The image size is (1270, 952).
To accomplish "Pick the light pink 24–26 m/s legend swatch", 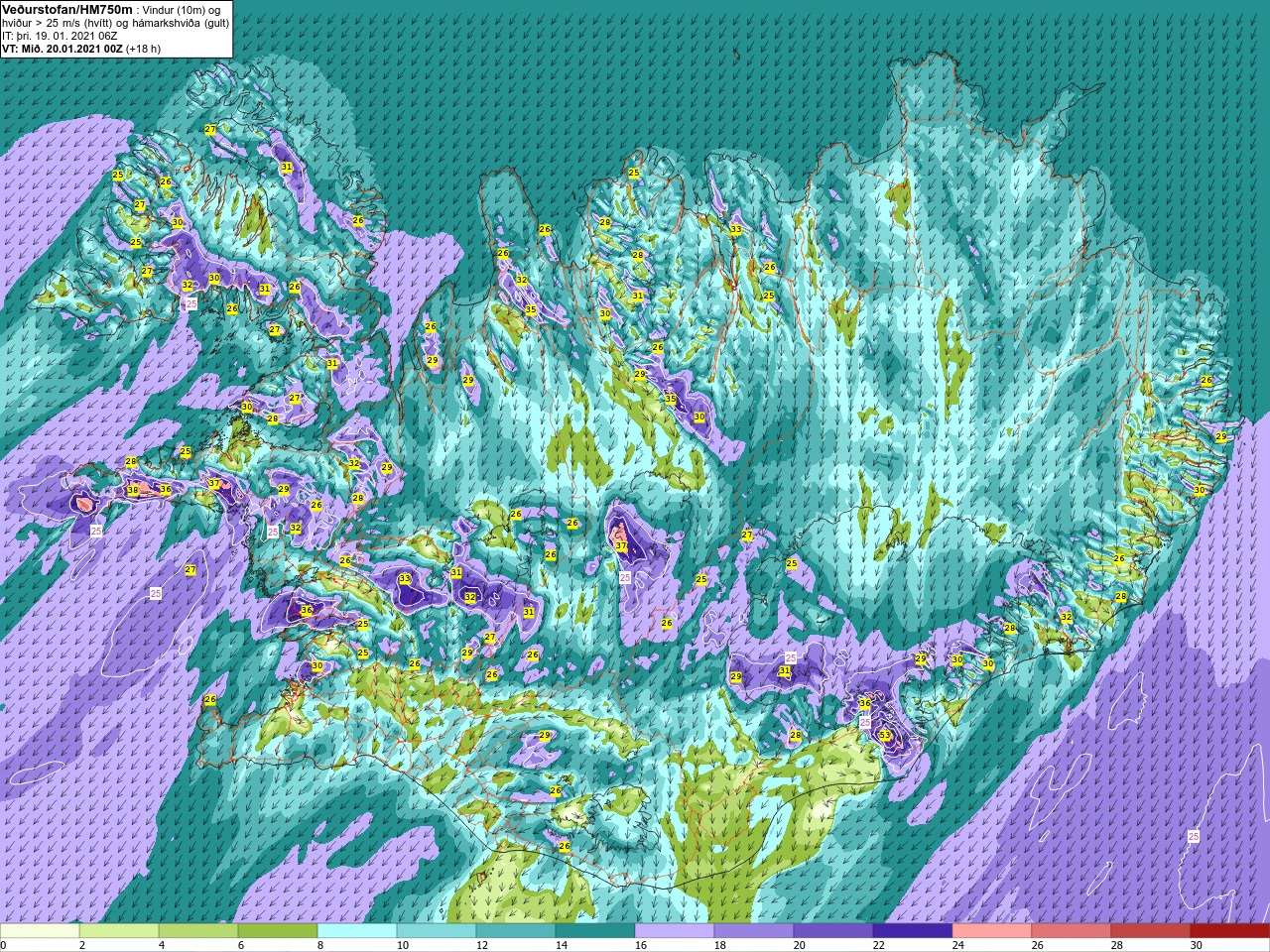I will 992,931.
